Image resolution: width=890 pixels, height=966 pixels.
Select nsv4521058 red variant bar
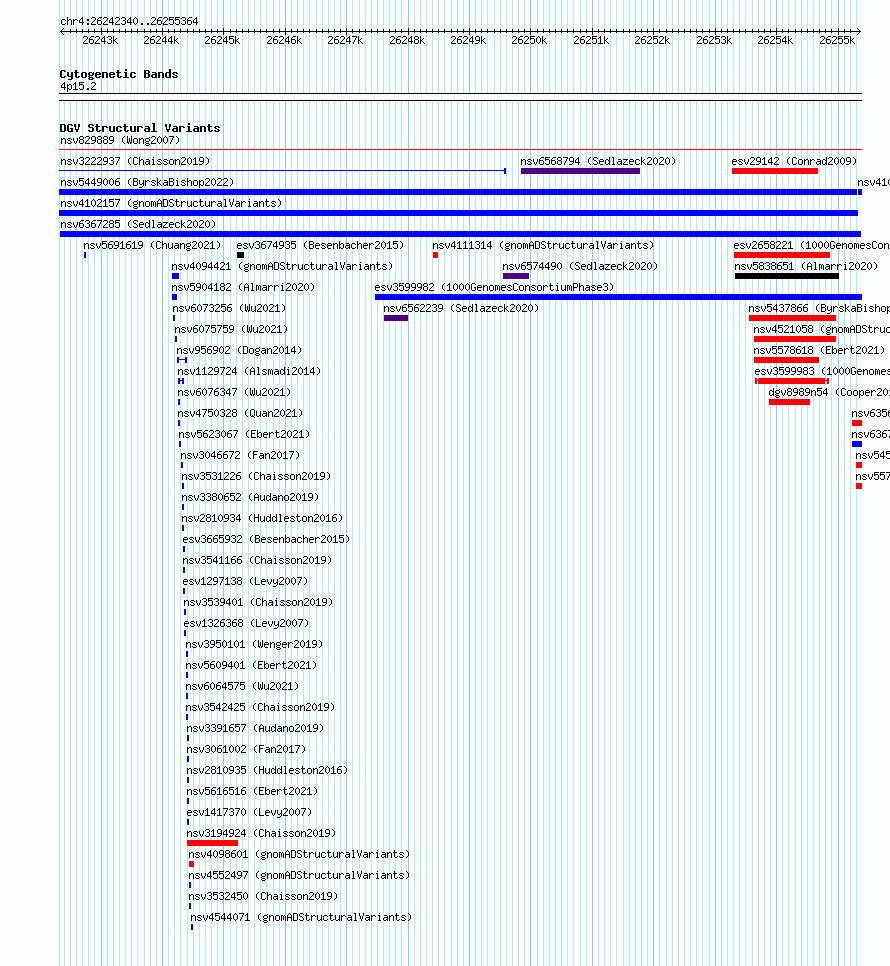(x=795, y=339)
